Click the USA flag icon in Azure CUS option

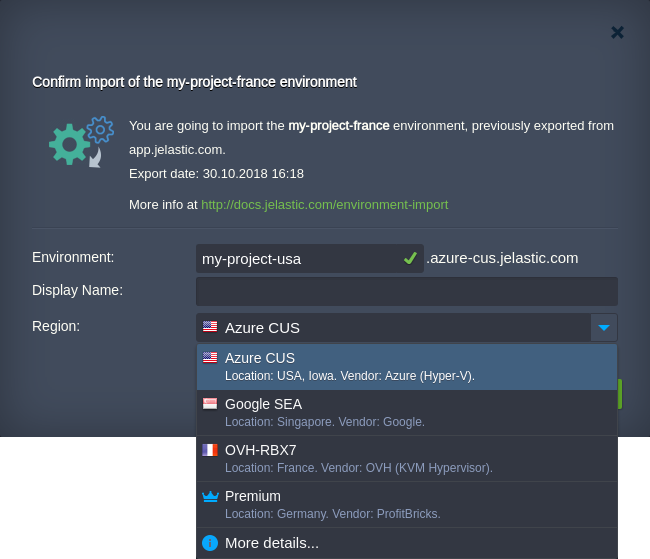[x=210, y=357]
